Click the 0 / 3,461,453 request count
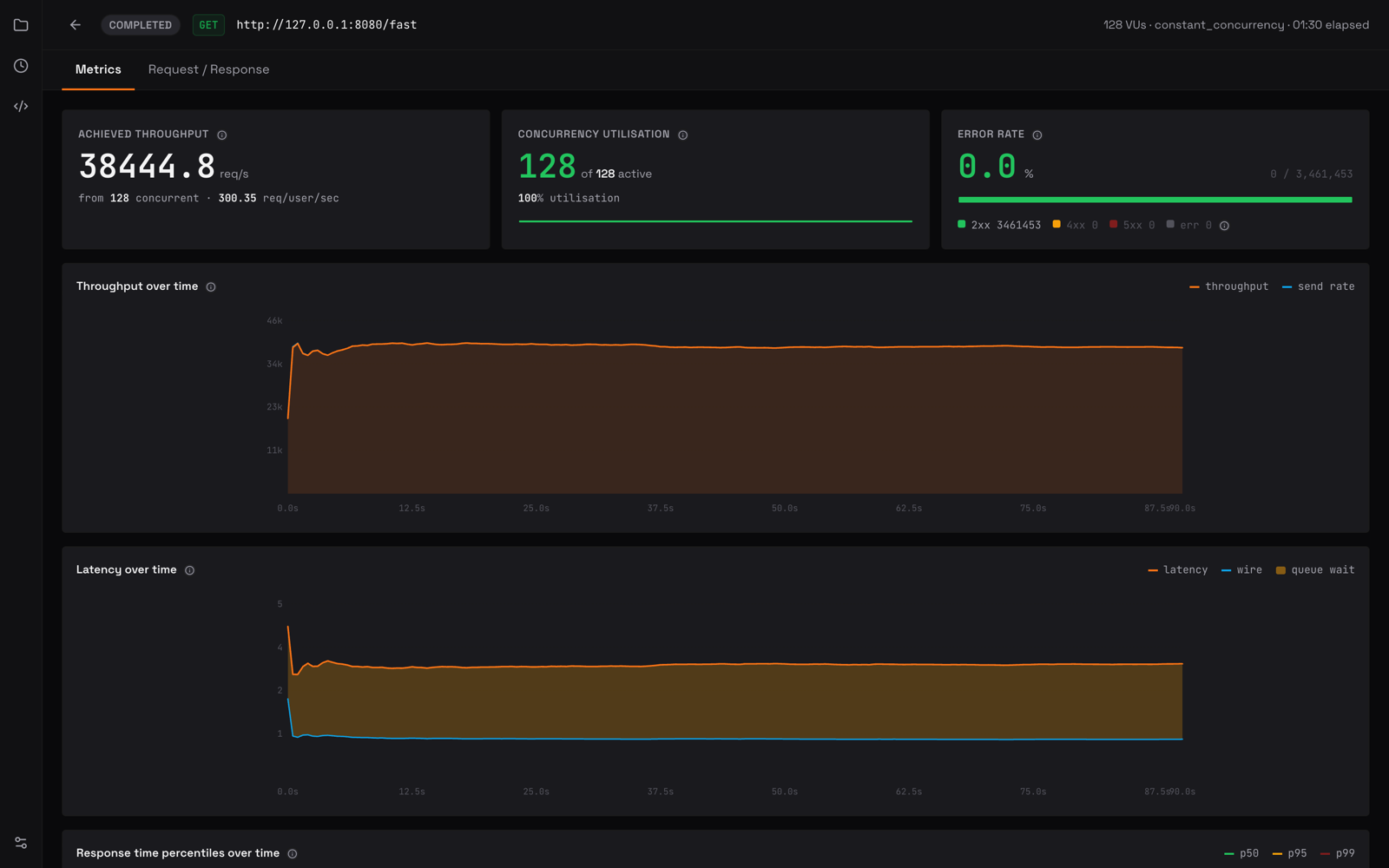This screenshot has width=1389, height=868. (1311, 174)
